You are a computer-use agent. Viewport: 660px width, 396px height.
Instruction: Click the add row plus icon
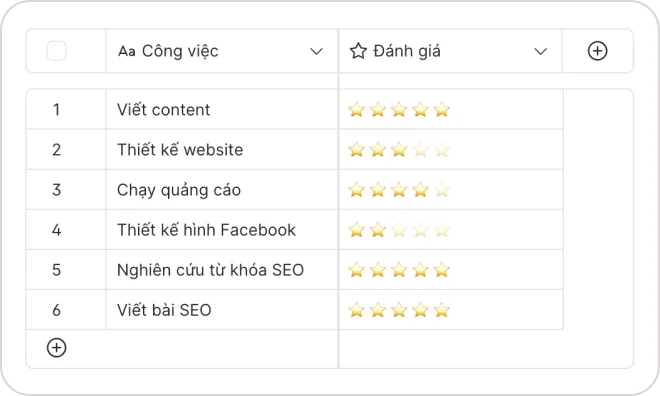click(56, 348)
